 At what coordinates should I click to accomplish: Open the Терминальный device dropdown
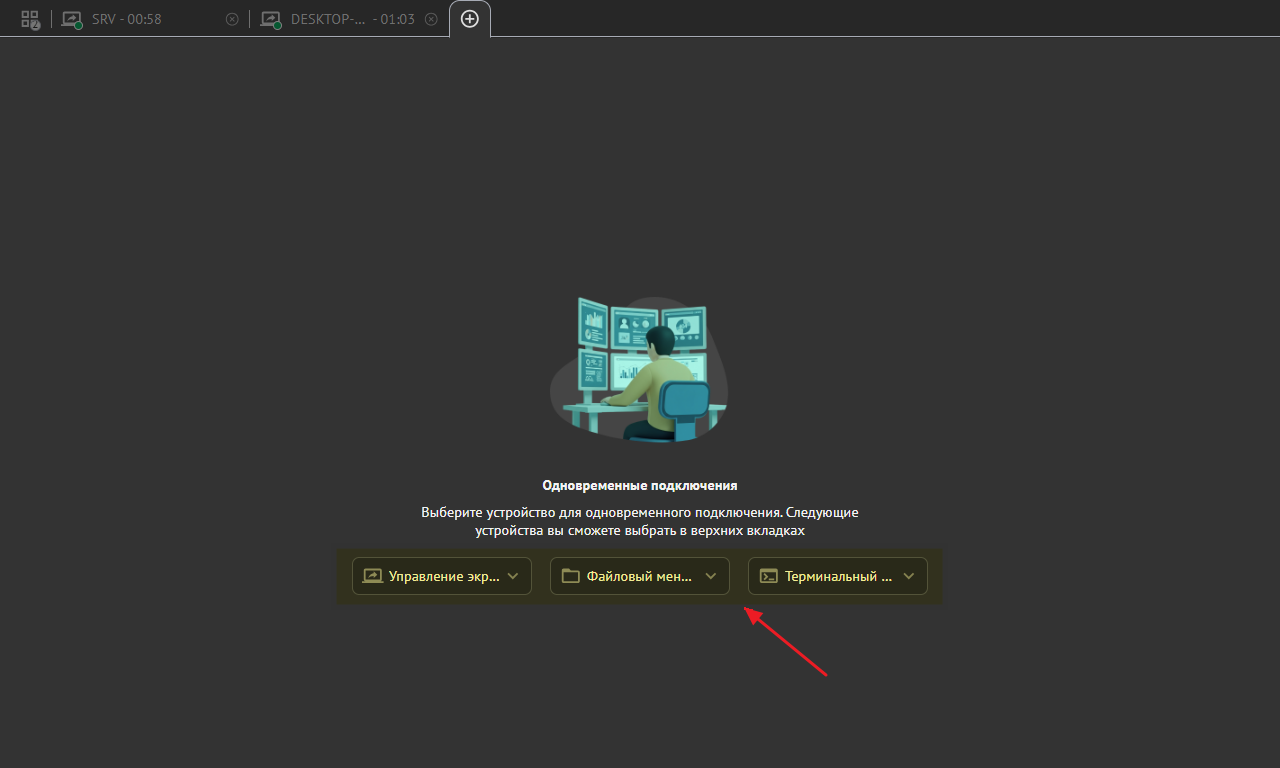[838, 576]
